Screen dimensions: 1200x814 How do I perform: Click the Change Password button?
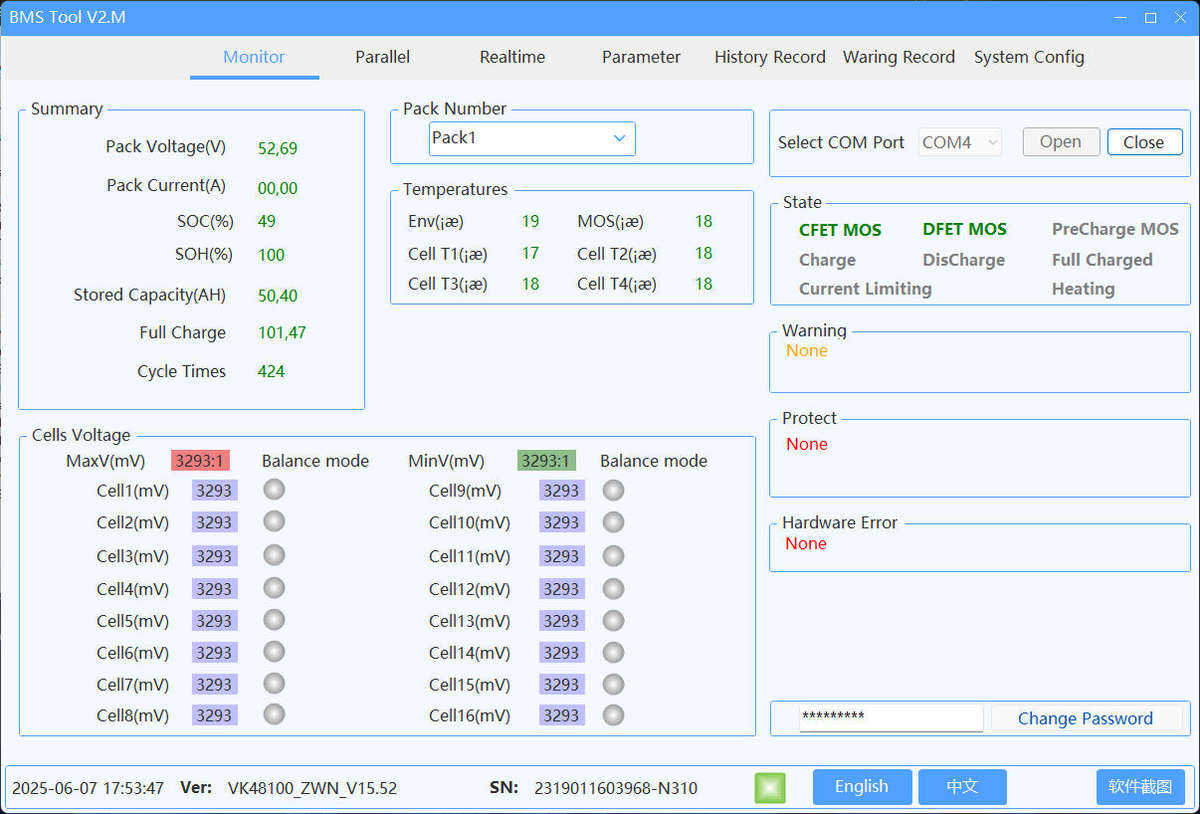(x=1085, y=718)
